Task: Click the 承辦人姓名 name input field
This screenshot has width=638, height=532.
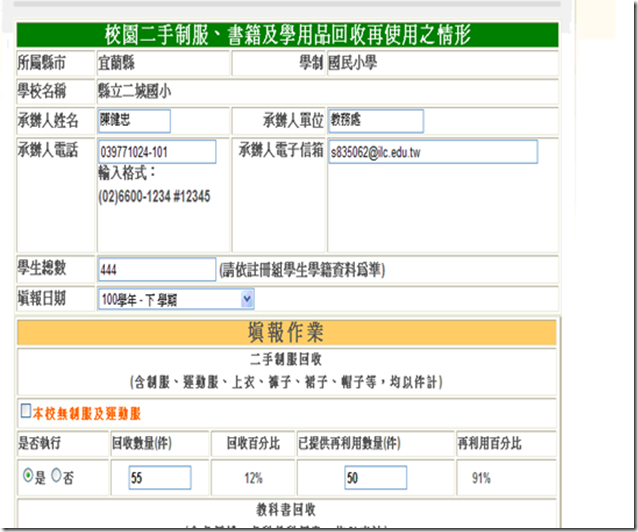Action: coord(134,120)
